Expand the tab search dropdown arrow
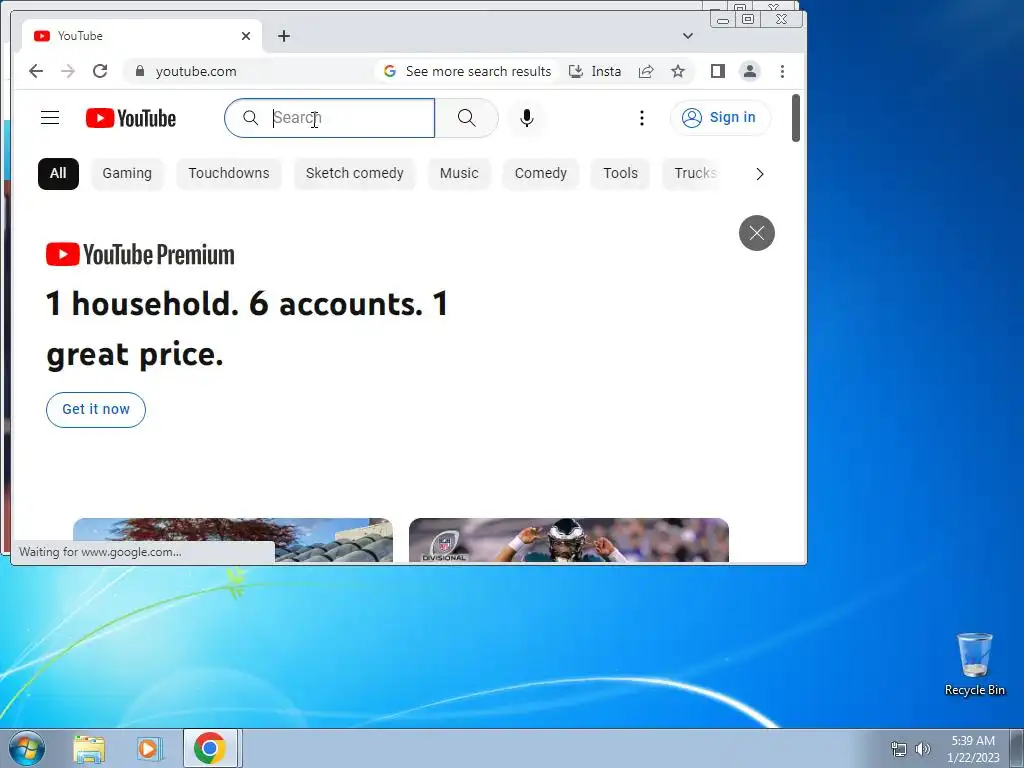The image size is (1024, 768). pos(688,36)
